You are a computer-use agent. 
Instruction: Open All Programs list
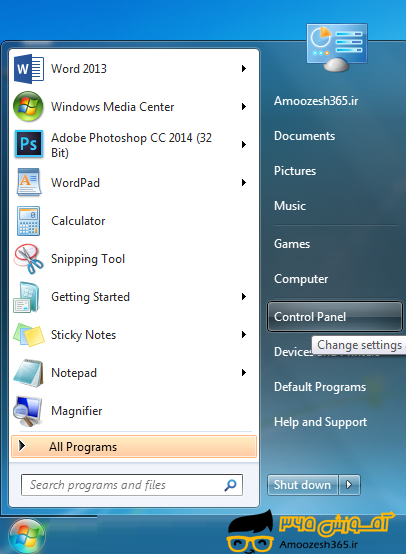coord(134,447)
